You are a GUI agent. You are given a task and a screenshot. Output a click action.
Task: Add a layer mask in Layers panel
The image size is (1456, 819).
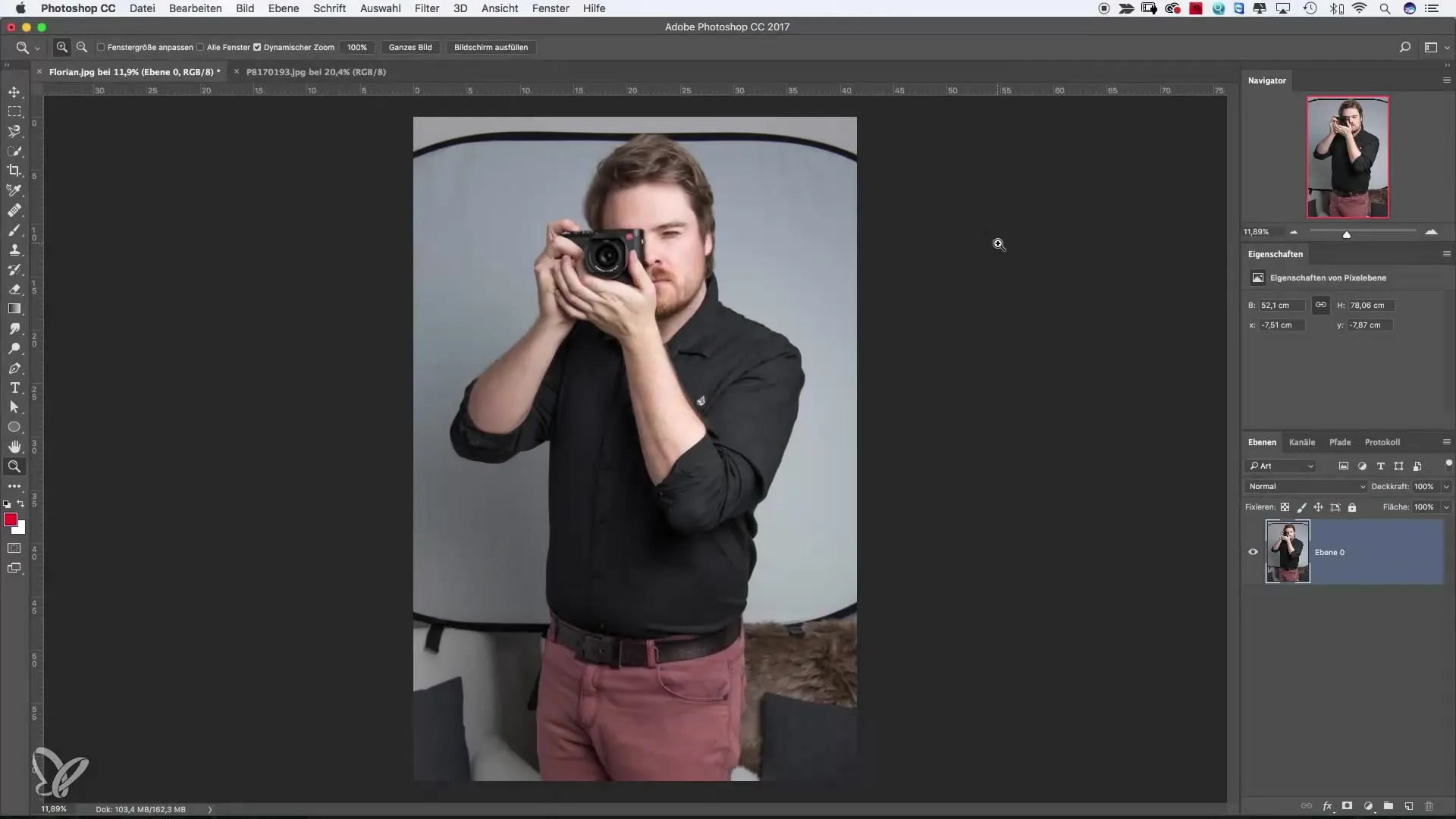coord(1348,806)
